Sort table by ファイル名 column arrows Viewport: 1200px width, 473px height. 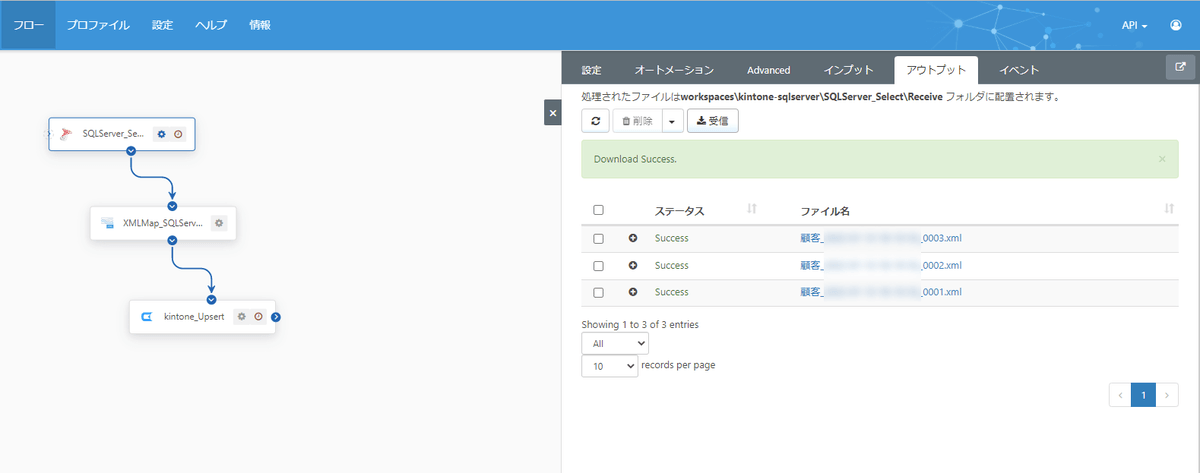1169,209
